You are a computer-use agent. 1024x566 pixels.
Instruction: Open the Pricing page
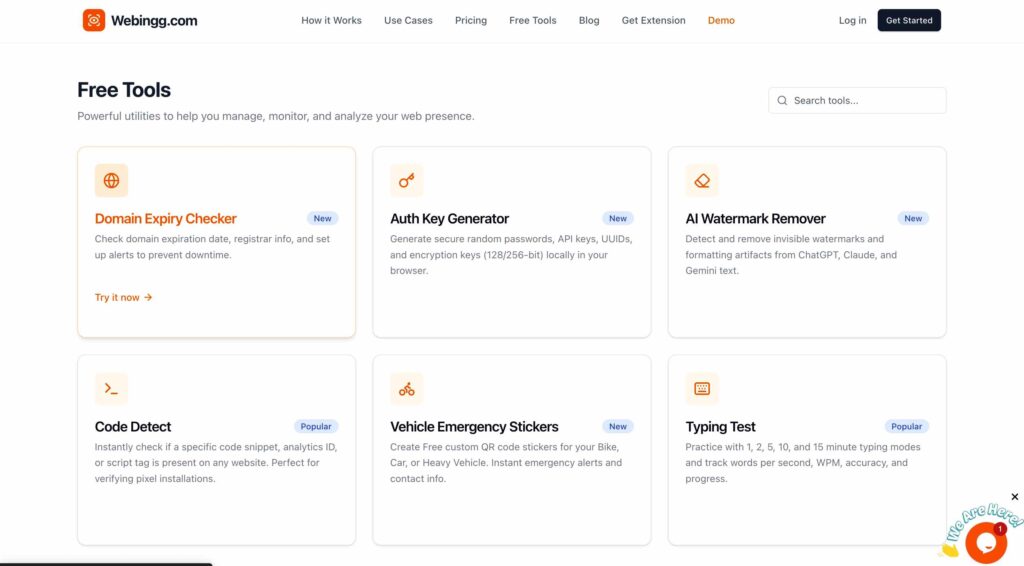click(x=471, y=20)
